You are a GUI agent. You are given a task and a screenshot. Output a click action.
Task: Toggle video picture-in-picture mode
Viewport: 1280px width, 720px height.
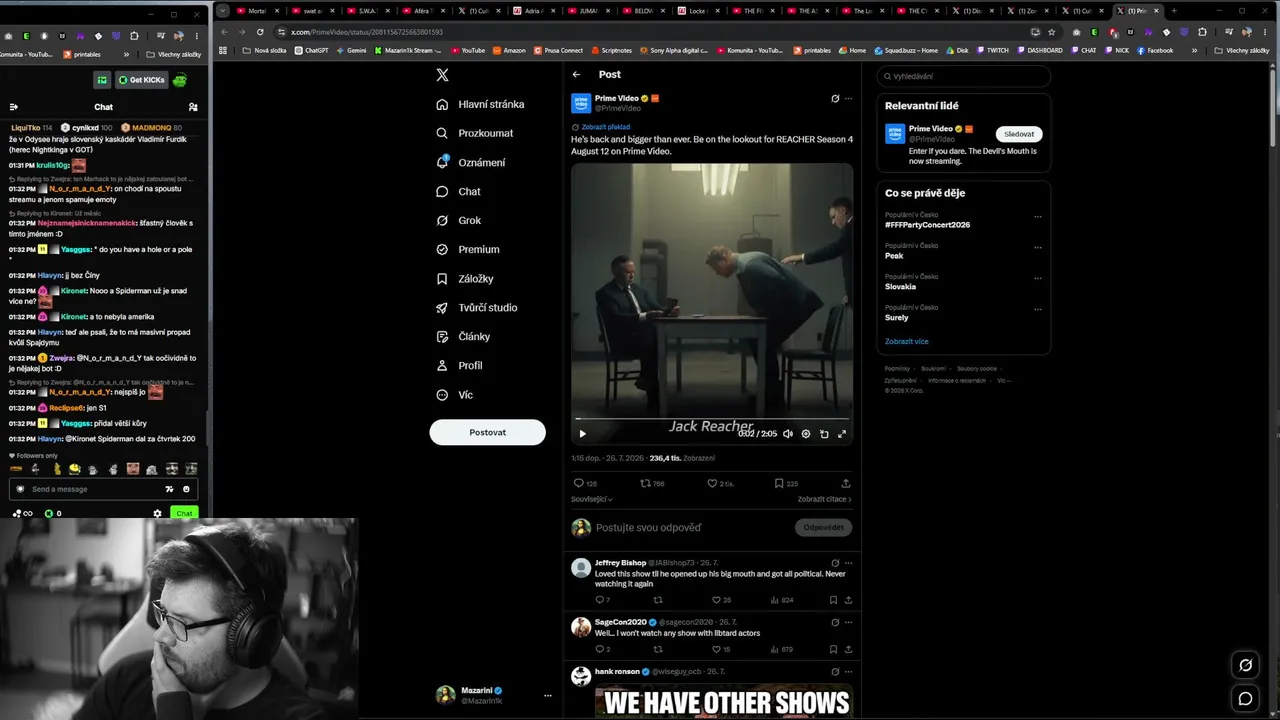(824, 433)
